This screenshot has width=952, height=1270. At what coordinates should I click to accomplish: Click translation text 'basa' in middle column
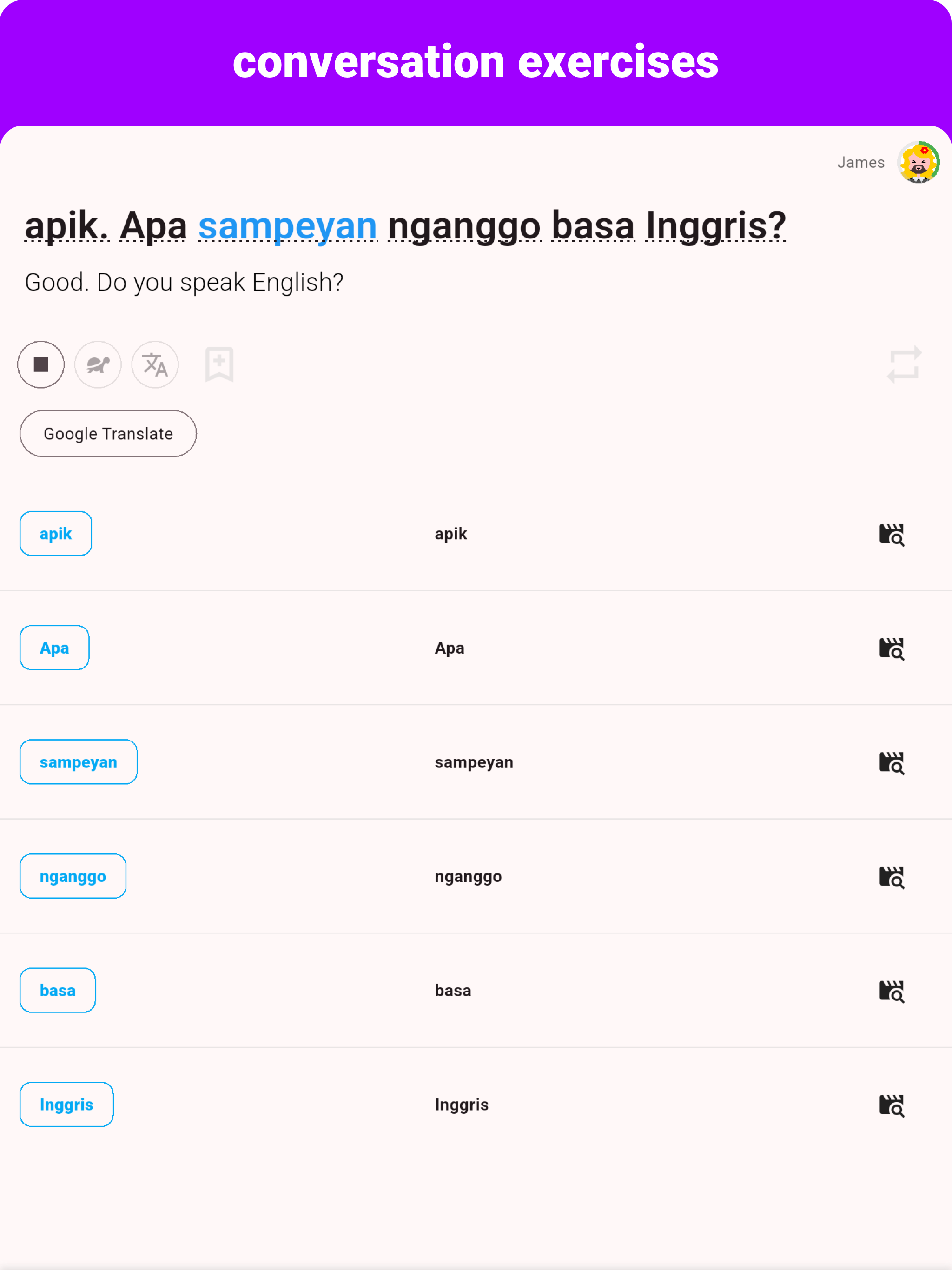tap(453, 991)
